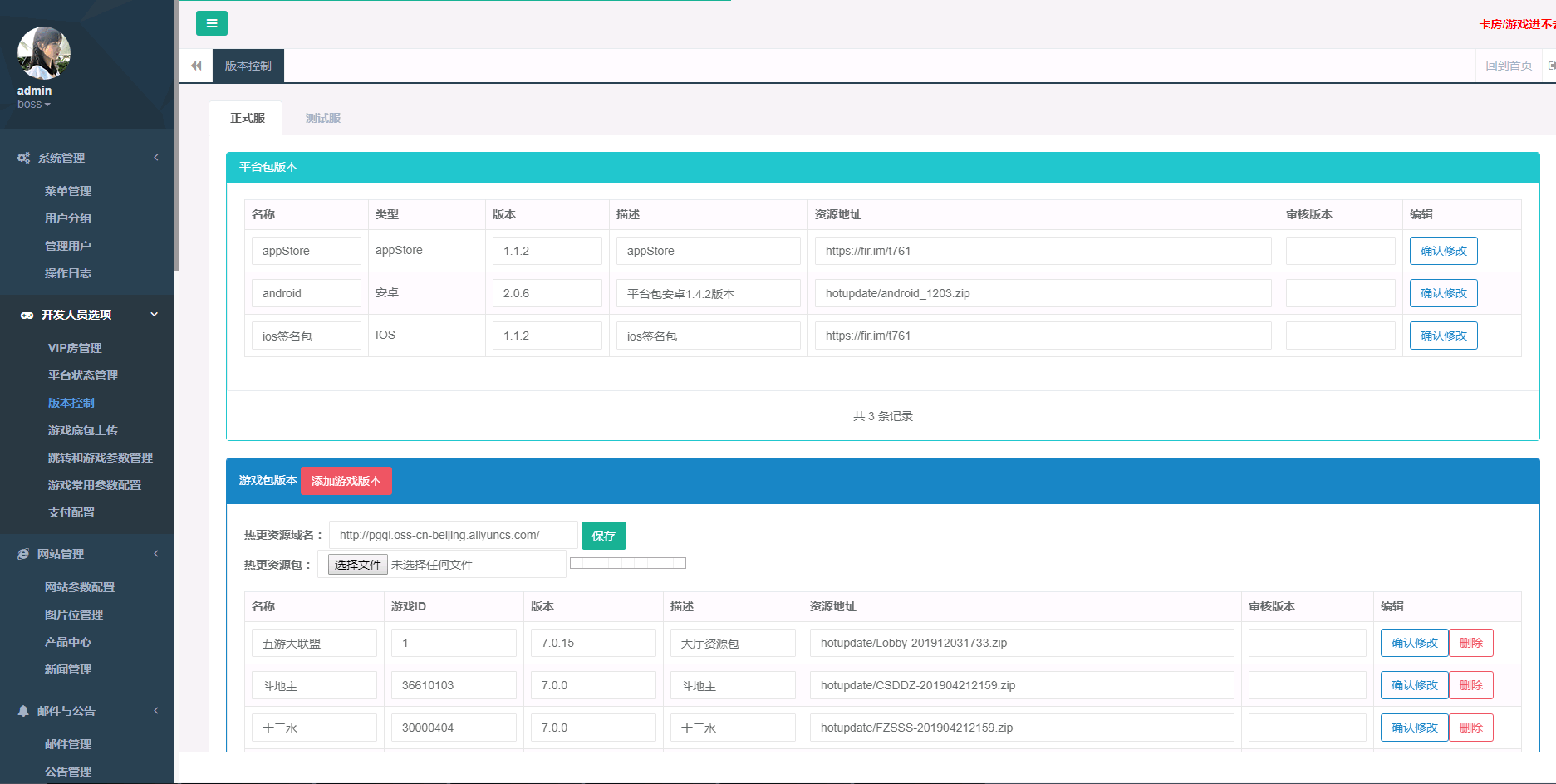This screenshot has height=784, width=1556.
Task: Click the green hamburger menu toggle
Action: pos(211,23)
